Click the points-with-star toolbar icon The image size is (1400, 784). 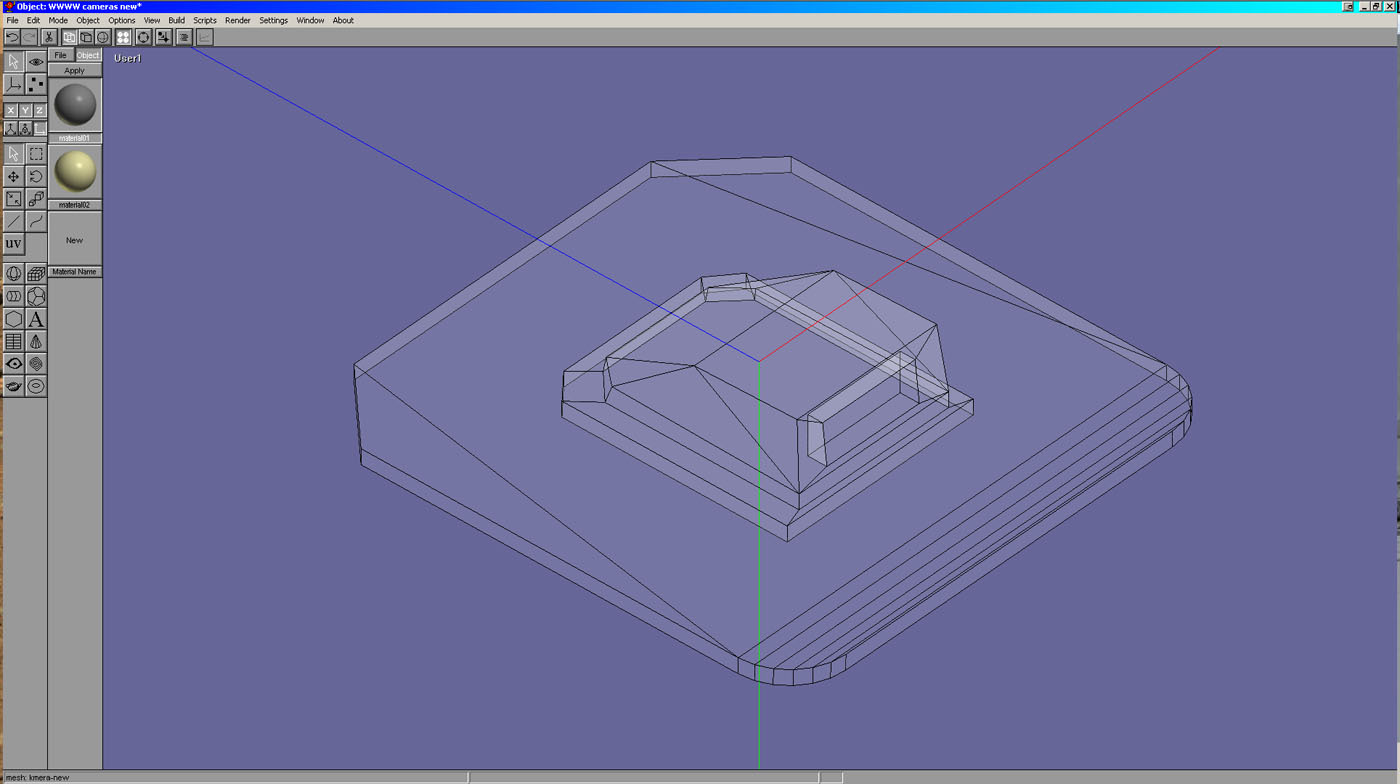pyautogui.click(x=164, y=37)
